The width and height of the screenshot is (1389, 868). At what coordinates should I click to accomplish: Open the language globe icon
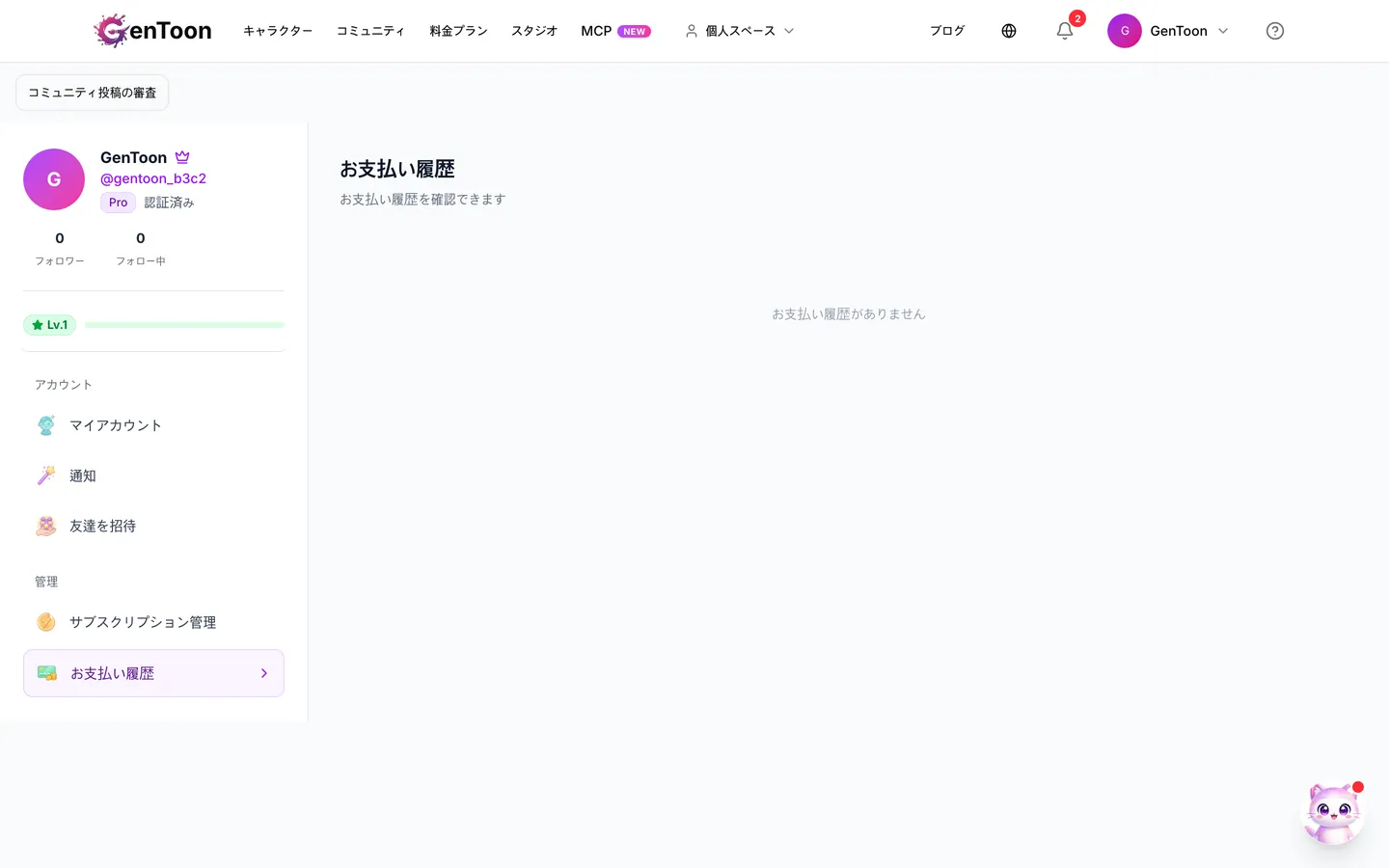click(1009, 31)
